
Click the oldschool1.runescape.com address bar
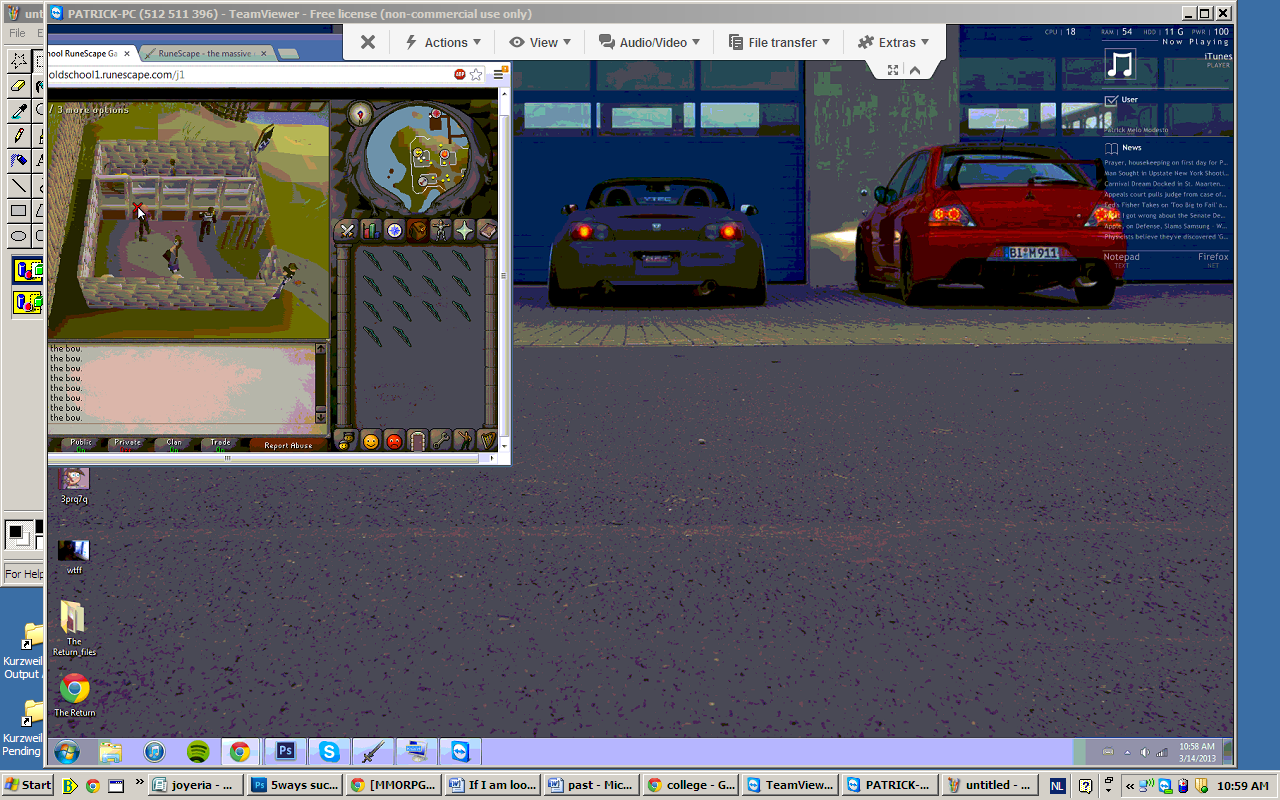click(250, 74)
